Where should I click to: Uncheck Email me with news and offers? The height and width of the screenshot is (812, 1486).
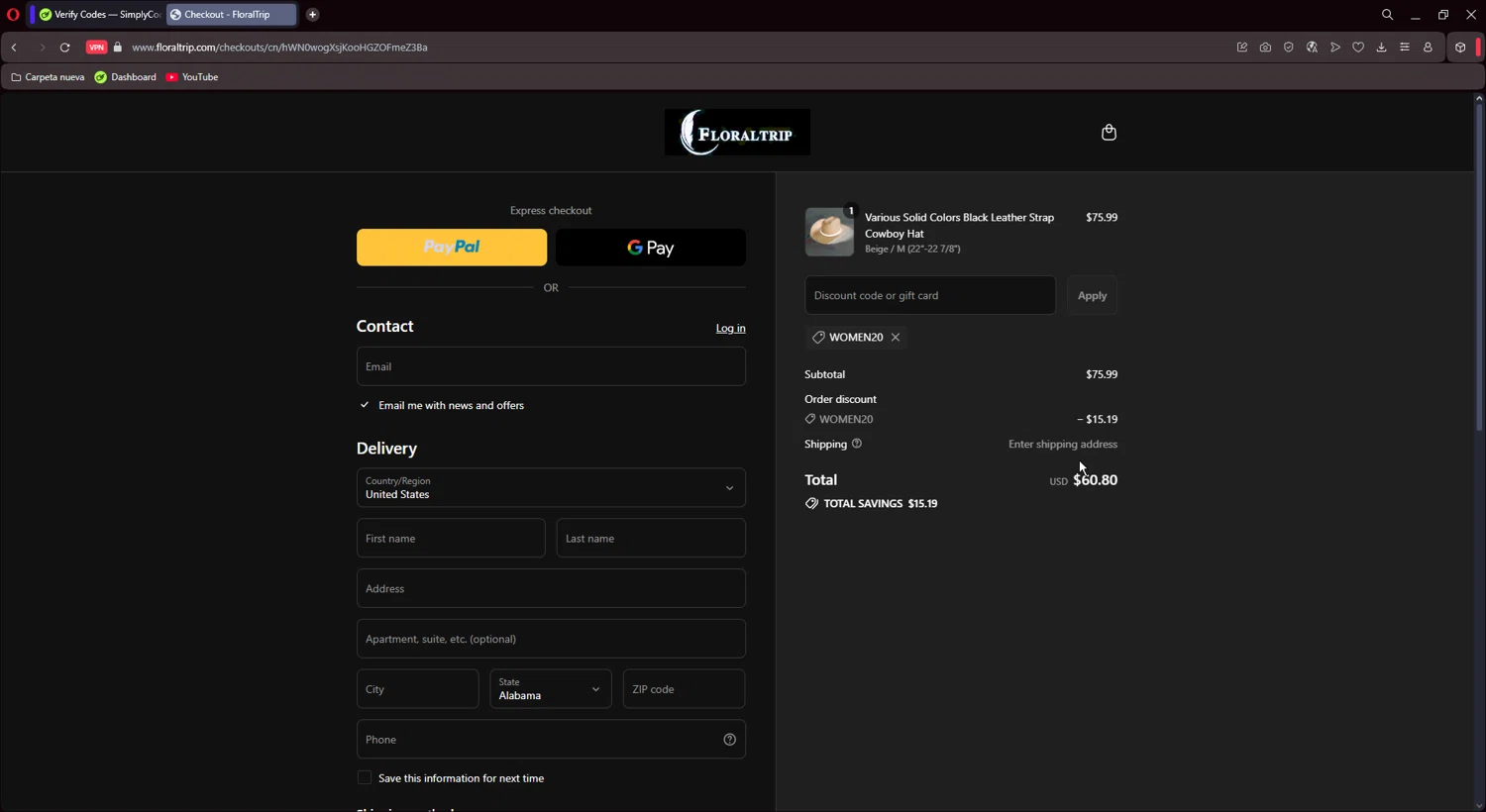365,405
